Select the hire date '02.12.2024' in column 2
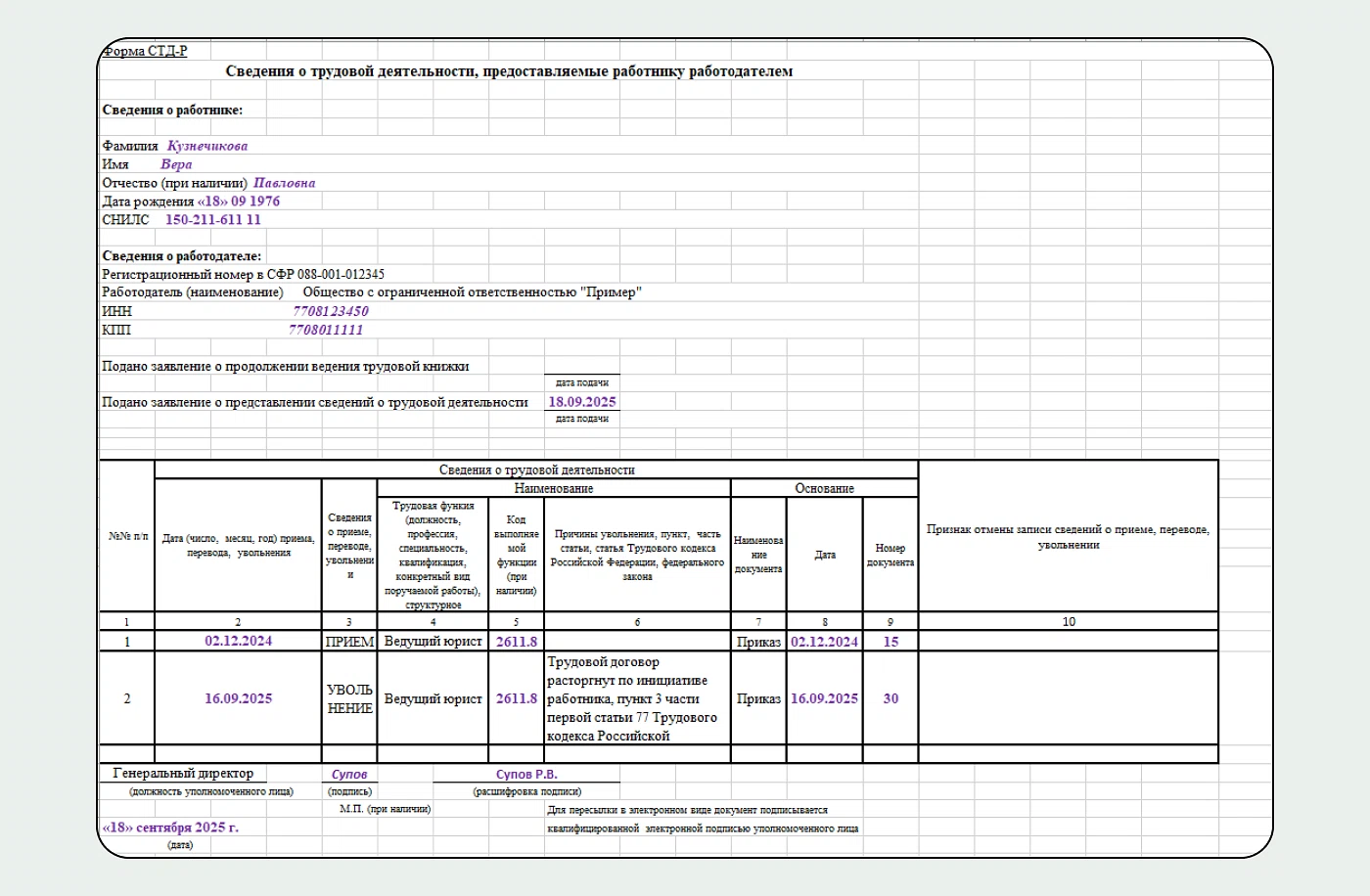 coord(239,642)
